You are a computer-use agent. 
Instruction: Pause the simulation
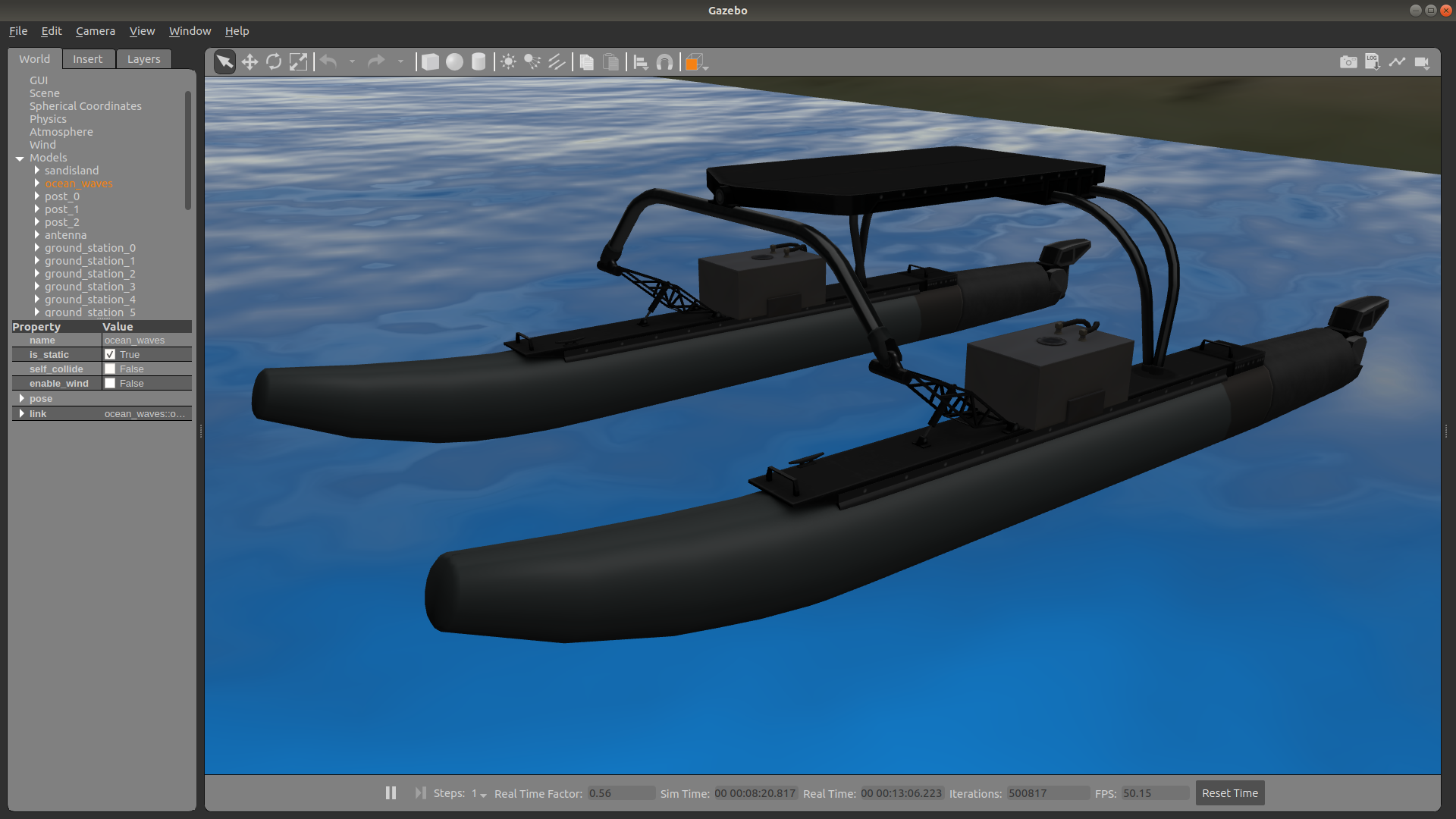click(x=391, y=792)
